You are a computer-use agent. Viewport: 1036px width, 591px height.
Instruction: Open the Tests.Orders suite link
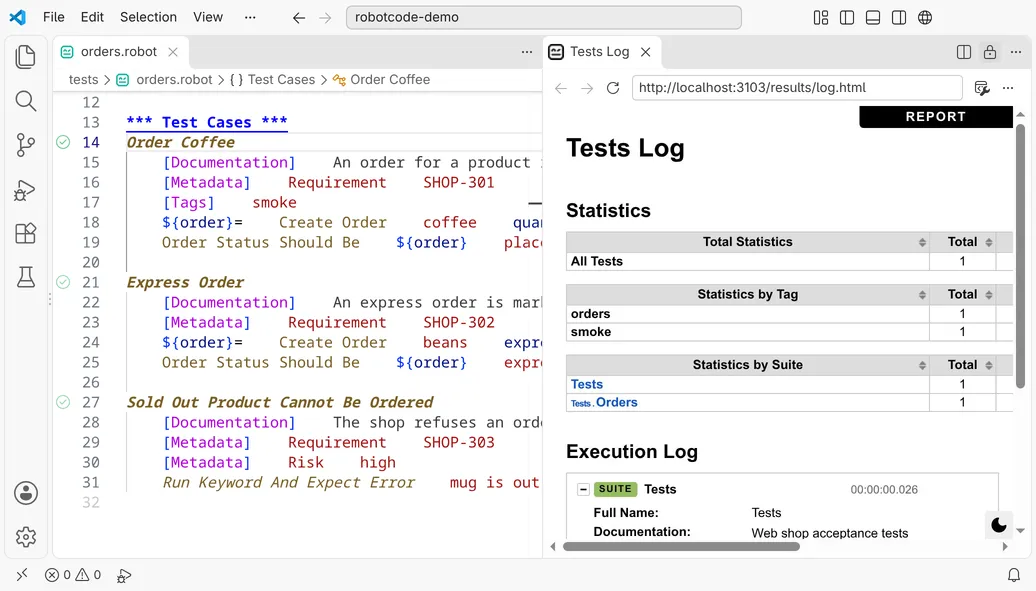pyautogui.click(x=604, y=403)
